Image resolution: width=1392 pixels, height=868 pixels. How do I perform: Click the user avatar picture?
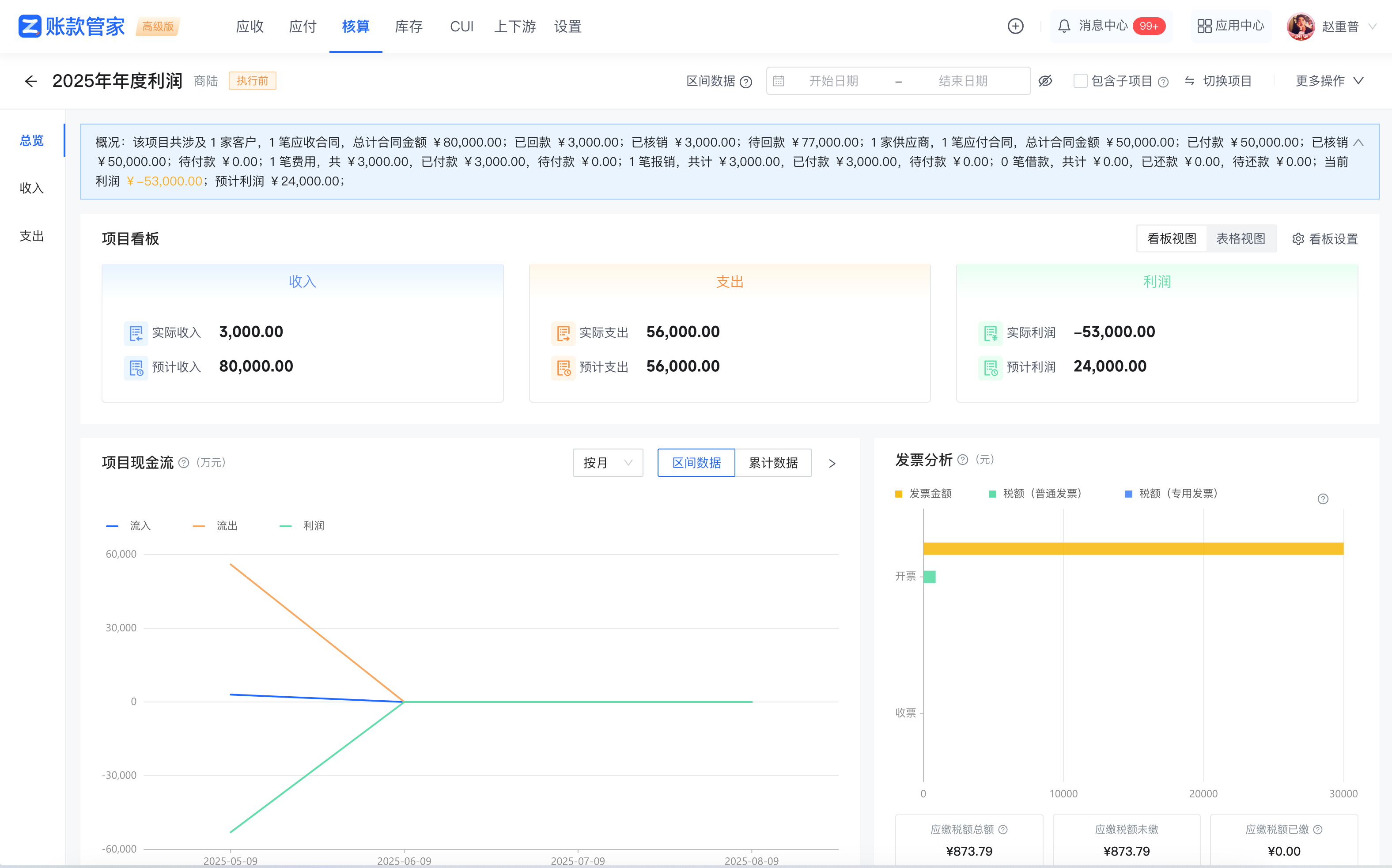tap(1301, 26)
